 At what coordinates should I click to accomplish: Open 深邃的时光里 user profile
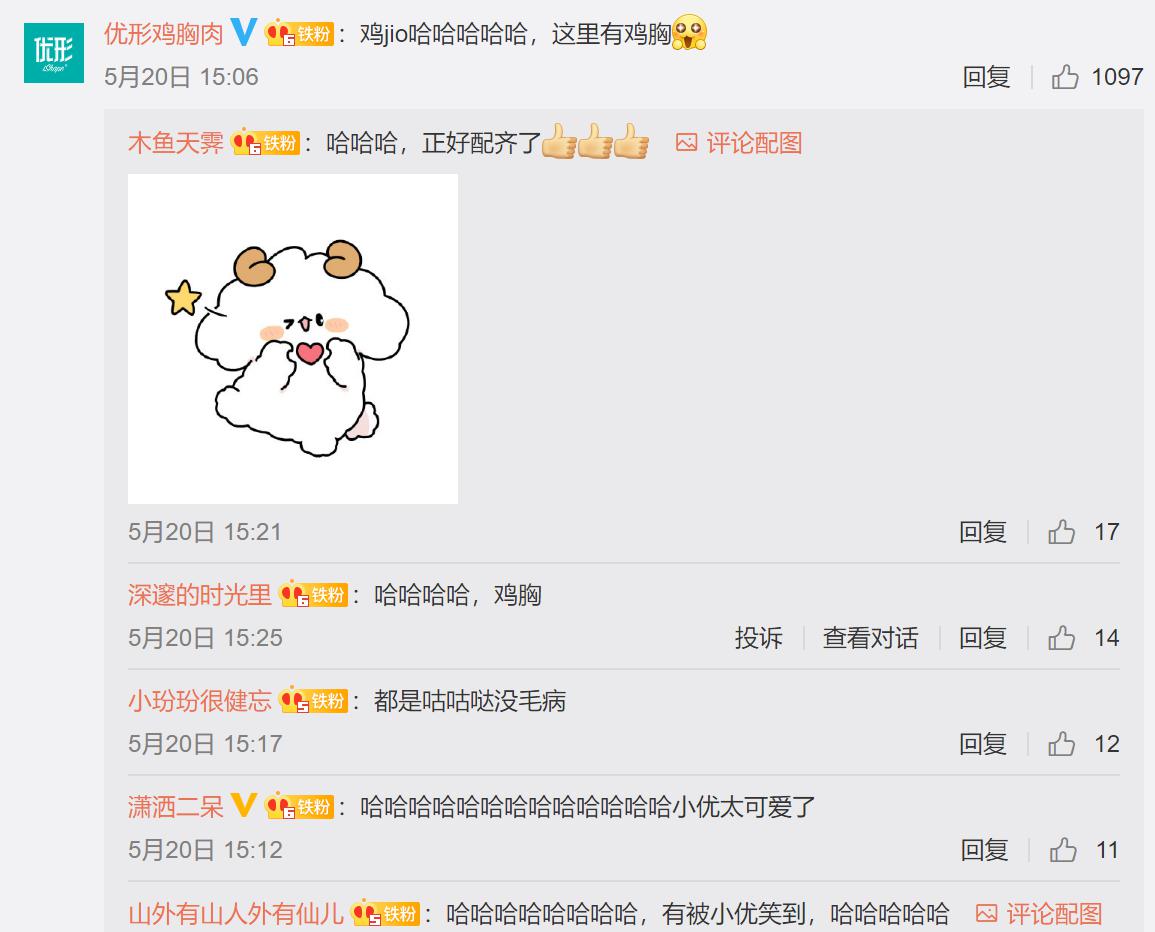click(x=200, y=595)
